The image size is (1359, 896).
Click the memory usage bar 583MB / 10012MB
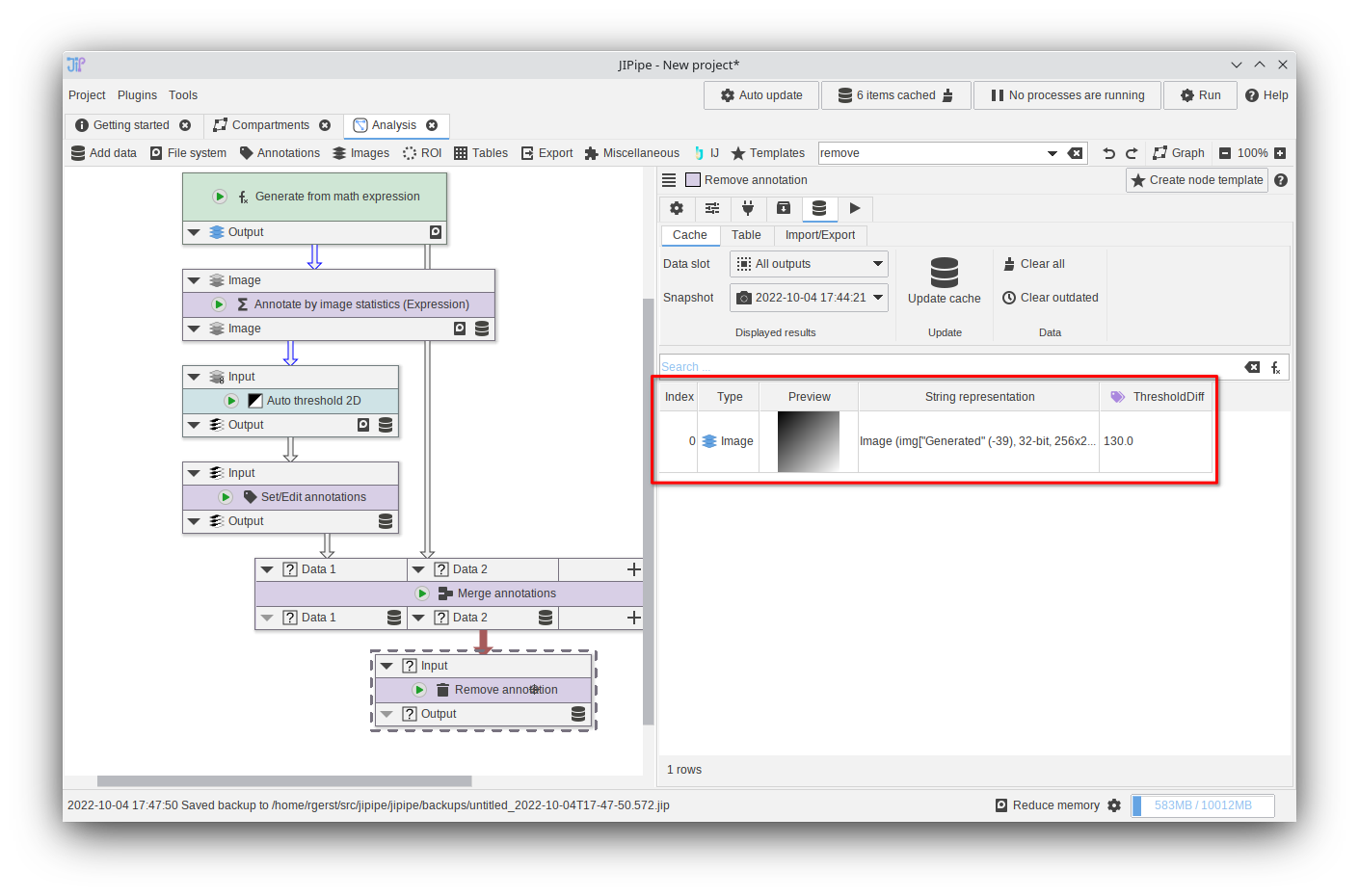click(x=1203, y=805)
